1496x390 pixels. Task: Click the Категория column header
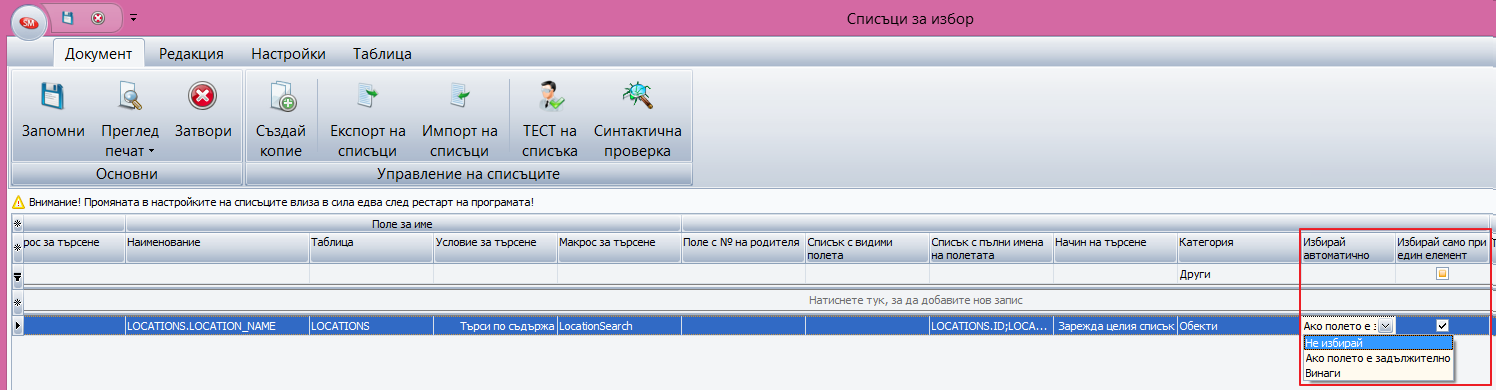point(1238,248)
